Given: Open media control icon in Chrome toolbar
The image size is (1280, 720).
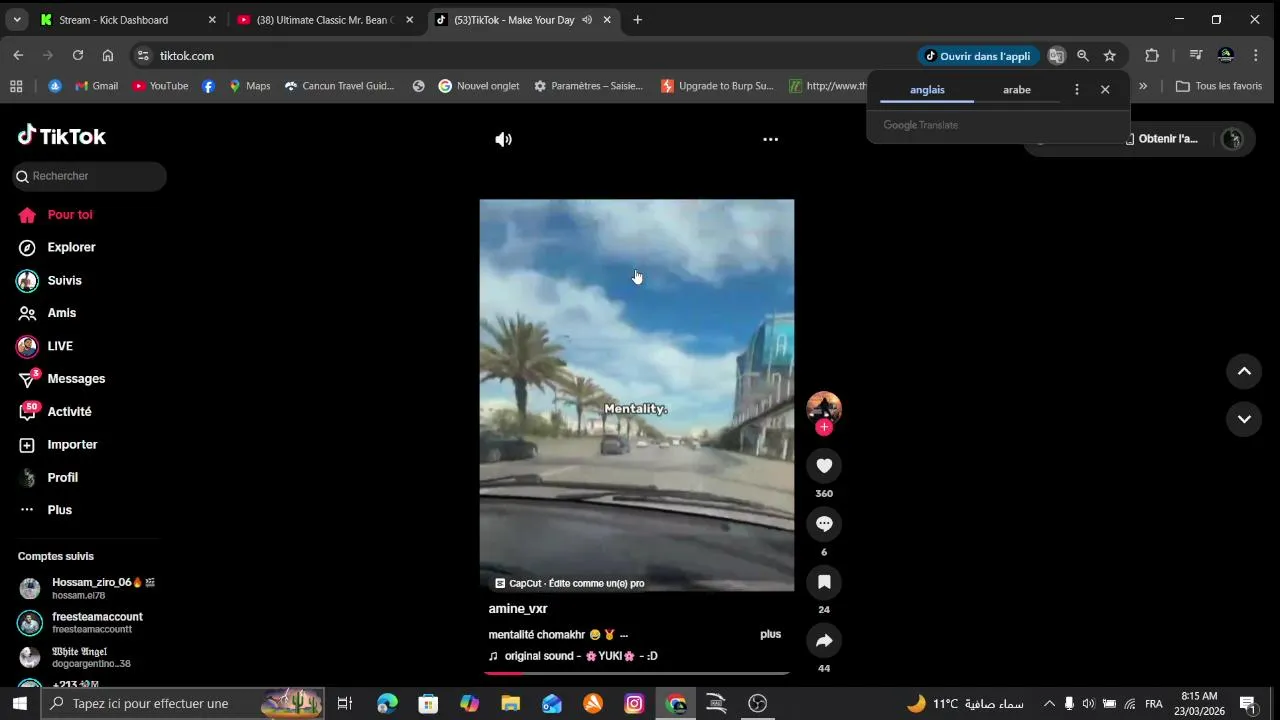Looking at the screenshot, I should (1196, 56).
